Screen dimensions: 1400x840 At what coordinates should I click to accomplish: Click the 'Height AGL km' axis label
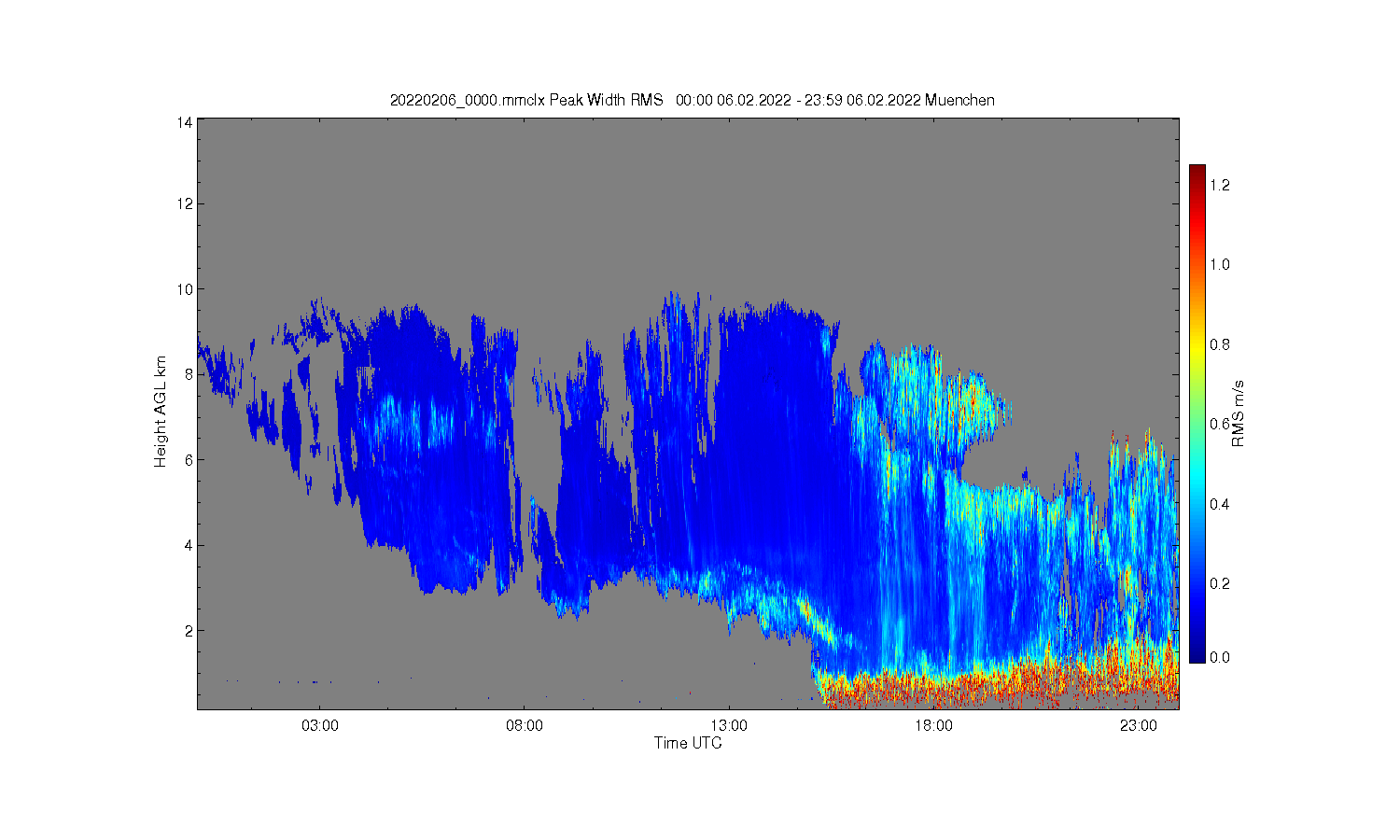coord(161,412)
